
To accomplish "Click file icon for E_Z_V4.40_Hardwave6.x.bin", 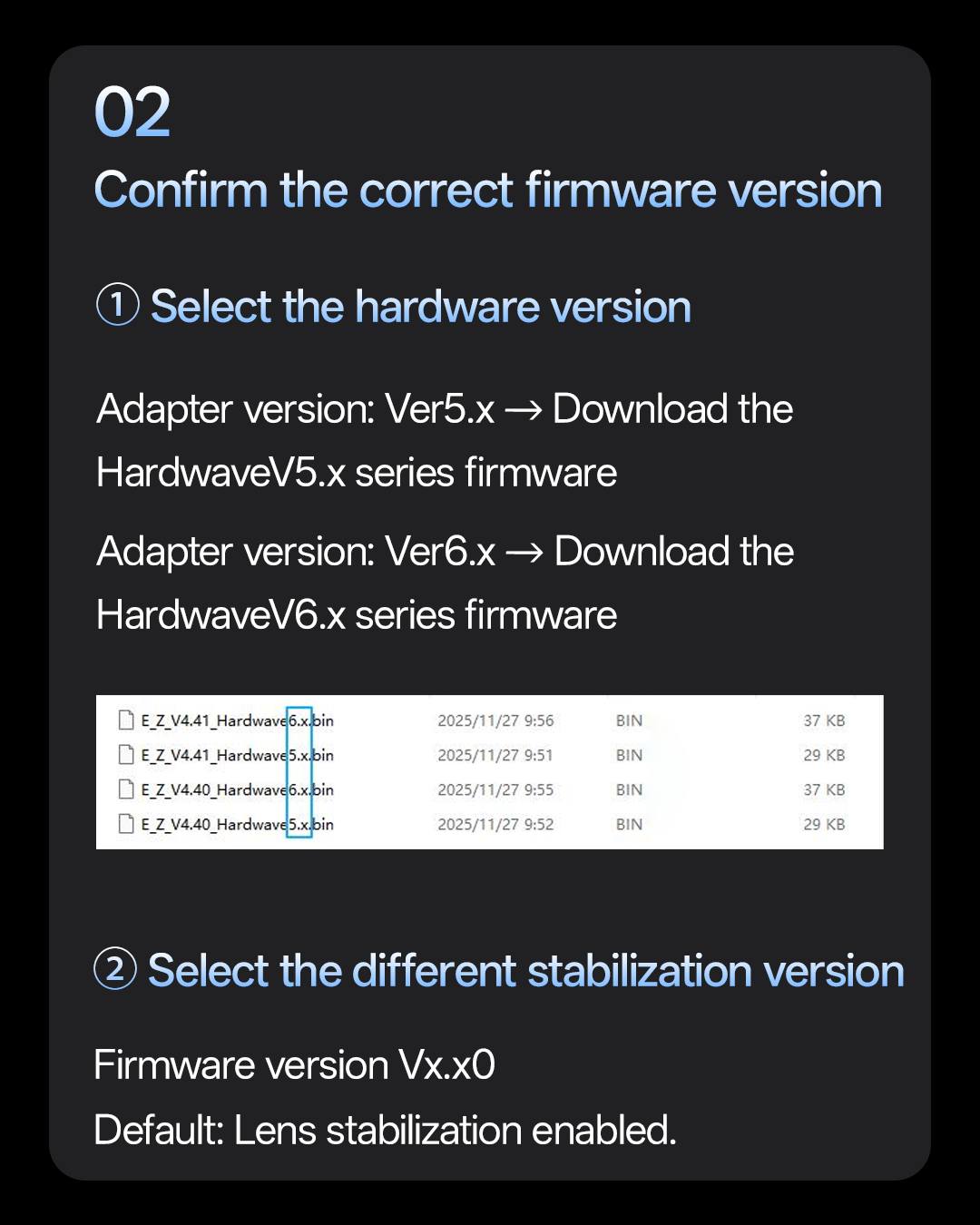I will pos(126,789).
